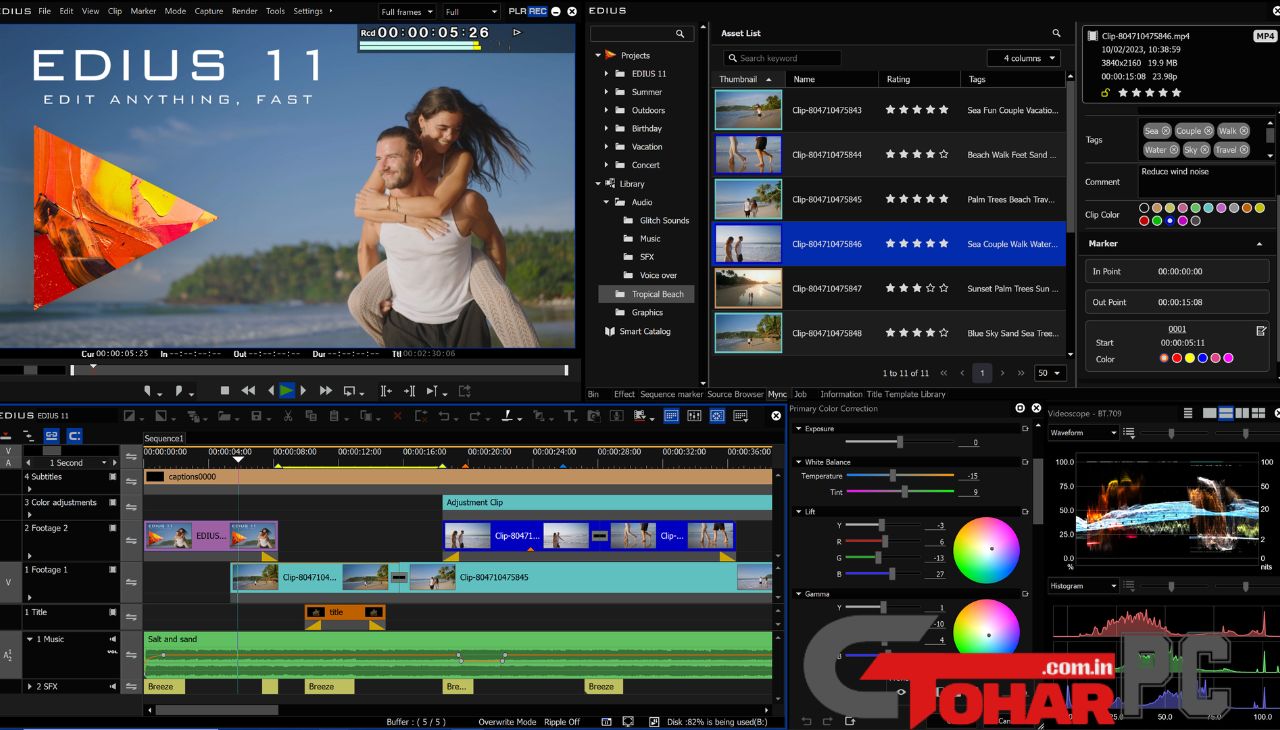Viewport: 1280px width, 730px height.
Task: Select the four-pane Videoscope layout icon
Action: tap(1258, 413)
